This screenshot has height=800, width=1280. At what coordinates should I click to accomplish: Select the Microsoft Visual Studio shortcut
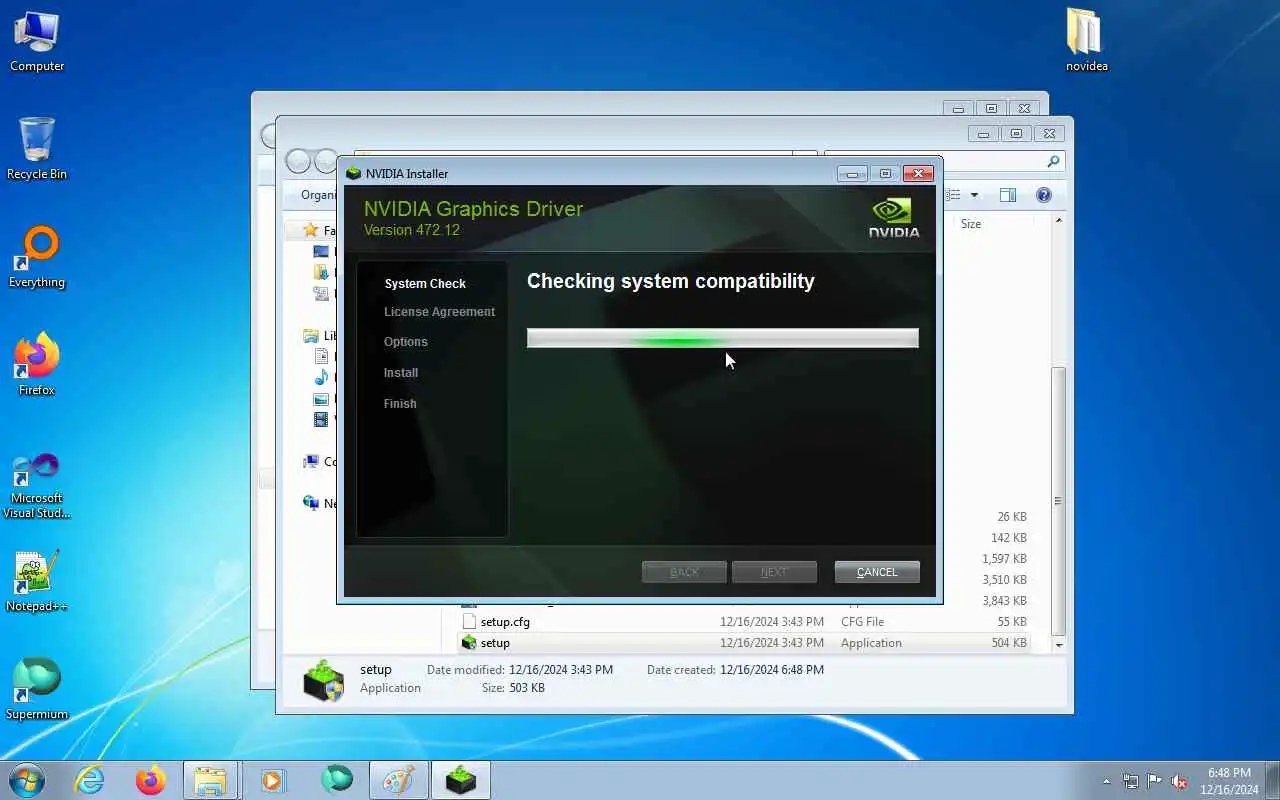coord(37,486)
